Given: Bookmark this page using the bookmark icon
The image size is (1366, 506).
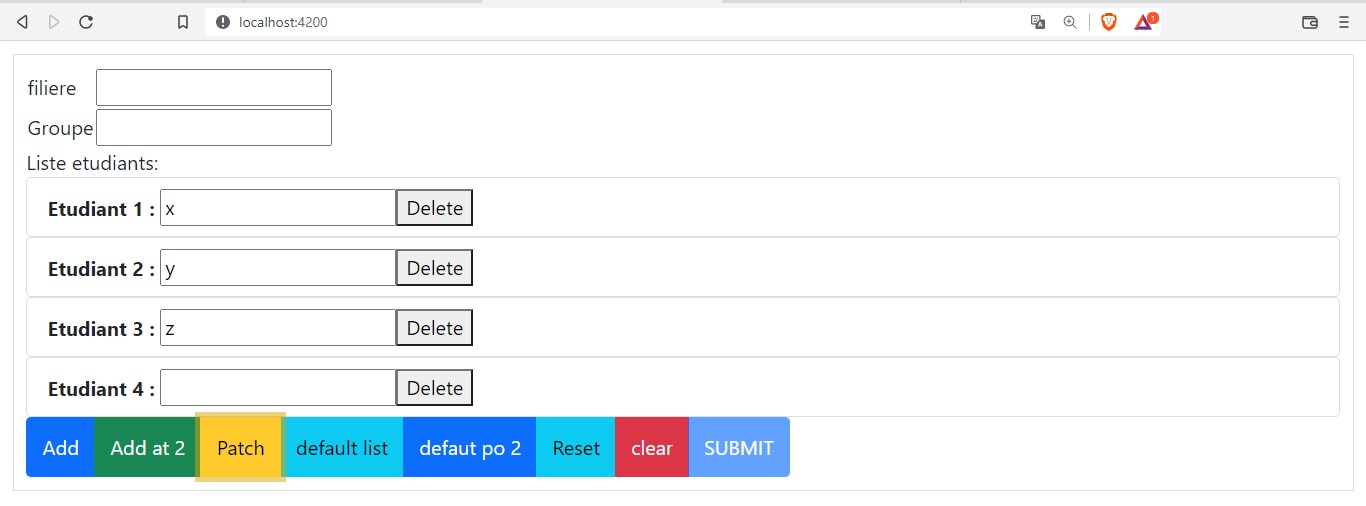Looking at the screenshot, I should 183,22.
